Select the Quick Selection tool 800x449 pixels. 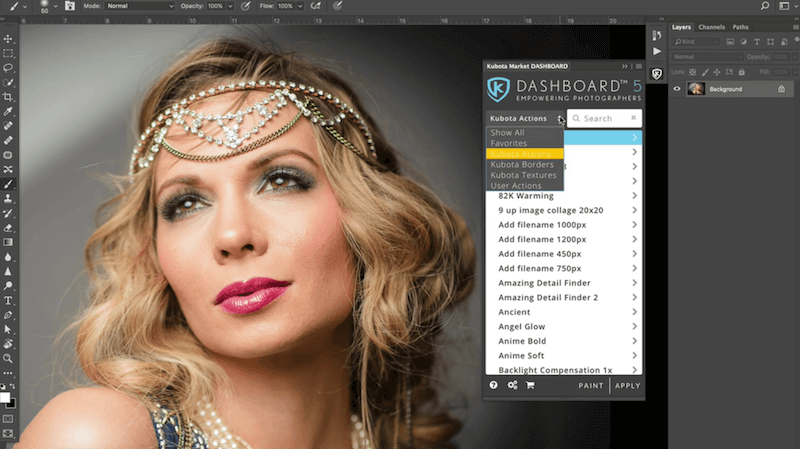click(x=8, y=83)
